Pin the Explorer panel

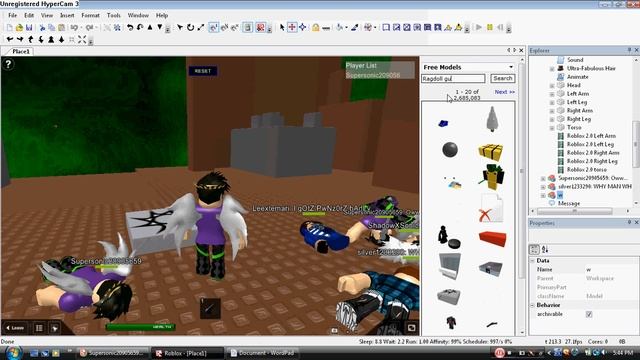point(629,50)
